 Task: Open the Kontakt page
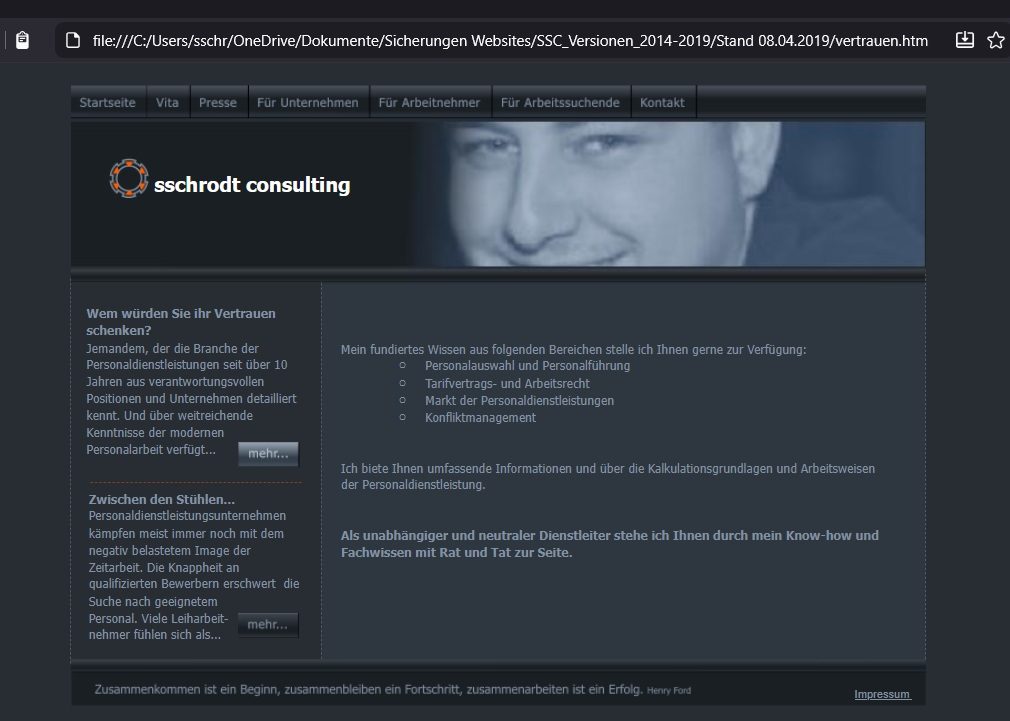(x=662, y=102)
